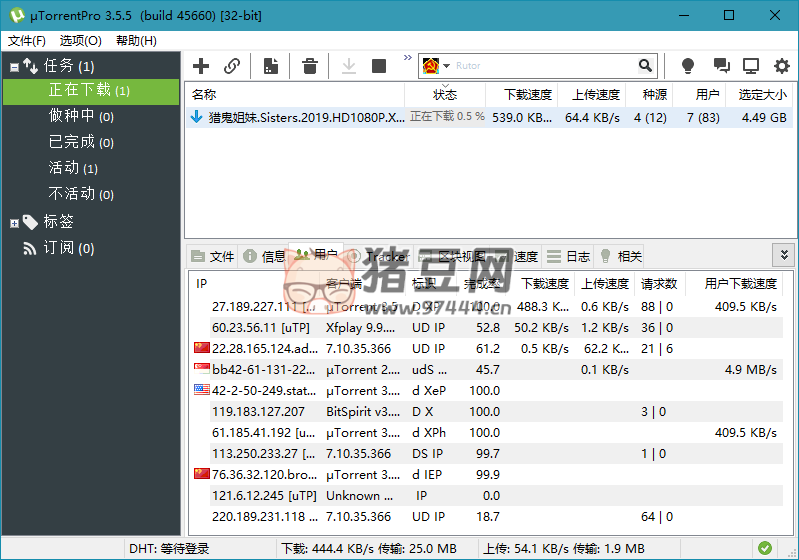
Task: Collapse the 任务 tree in sidebar
Action: 14,67
